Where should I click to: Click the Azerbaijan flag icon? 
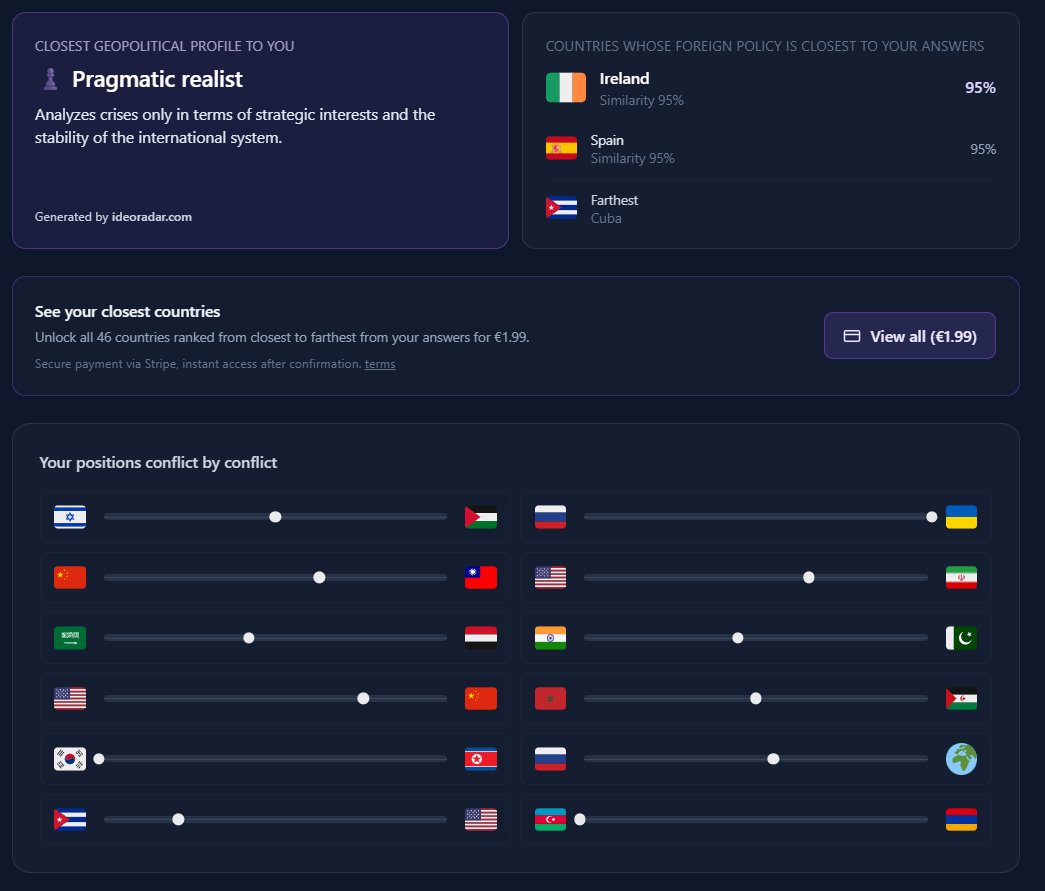(x=550, y=819)
